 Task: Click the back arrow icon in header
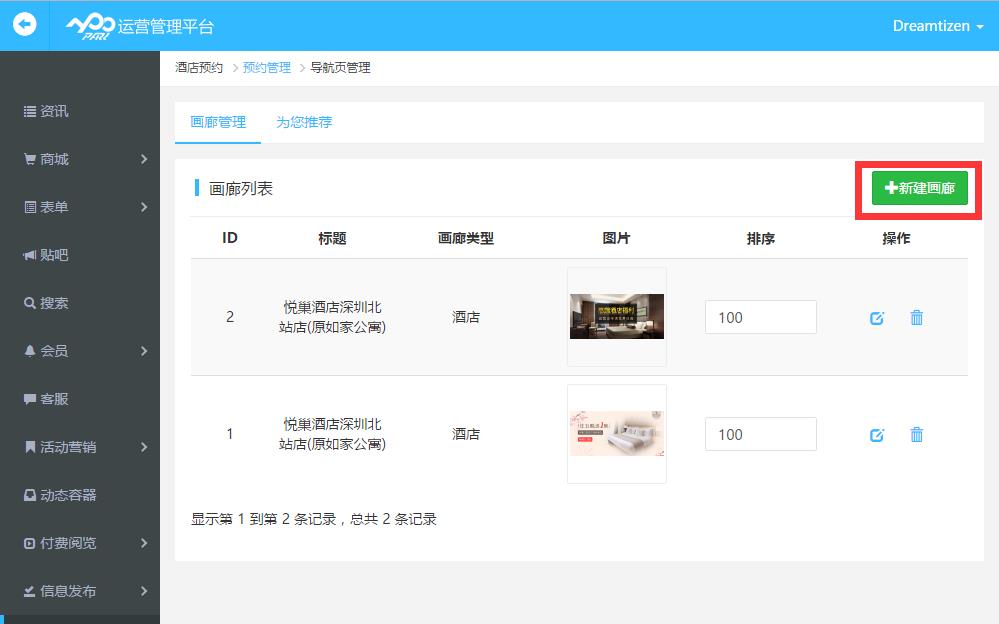tap(24, 25)
